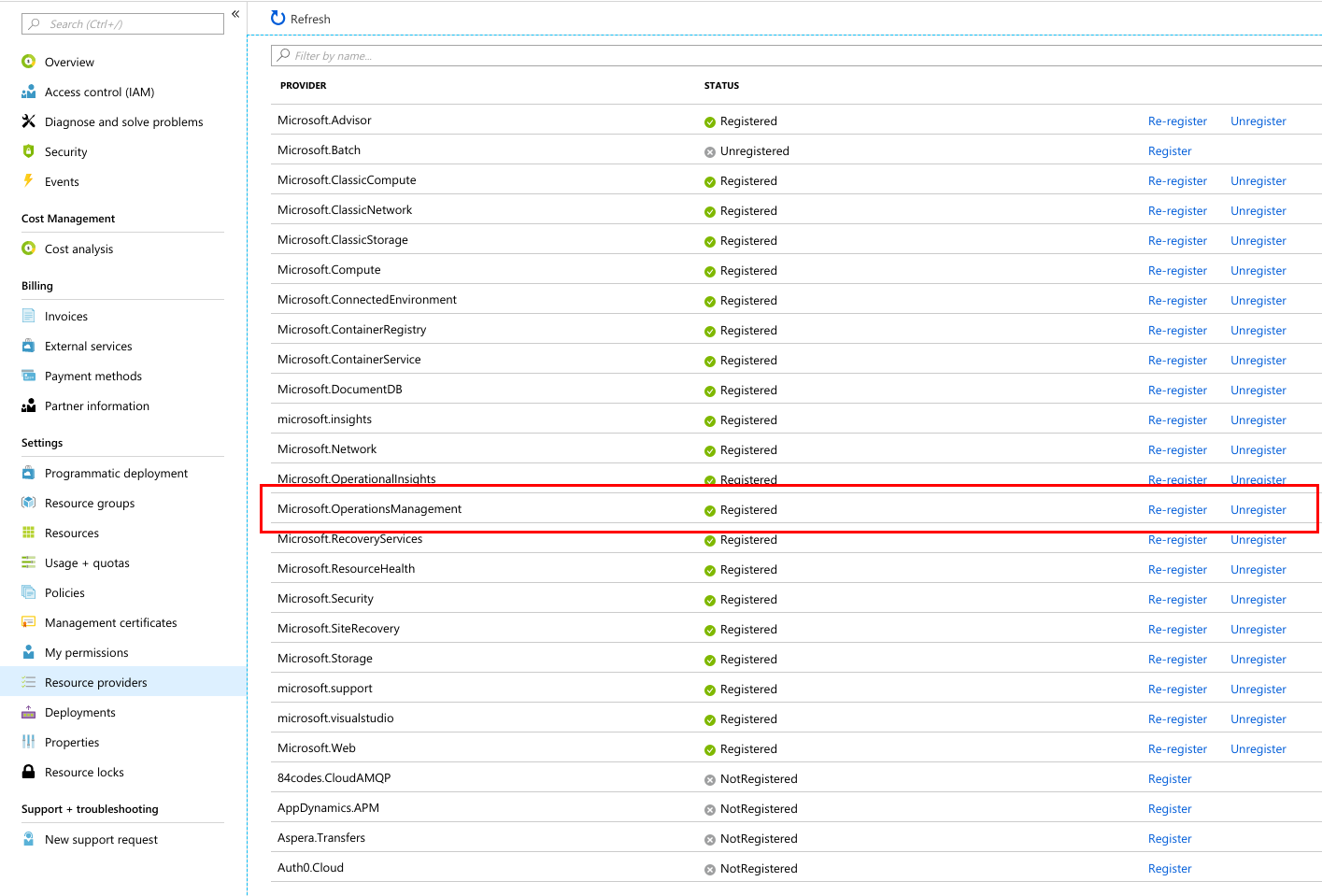
Task: Unregister Microsoft.ContainerRegistry provider
Action: click(x=1258, y=331)
